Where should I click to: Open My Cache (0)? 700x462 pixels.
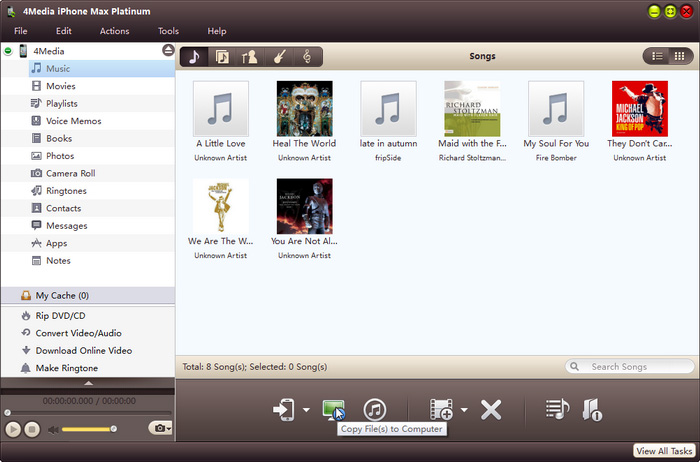88,296
